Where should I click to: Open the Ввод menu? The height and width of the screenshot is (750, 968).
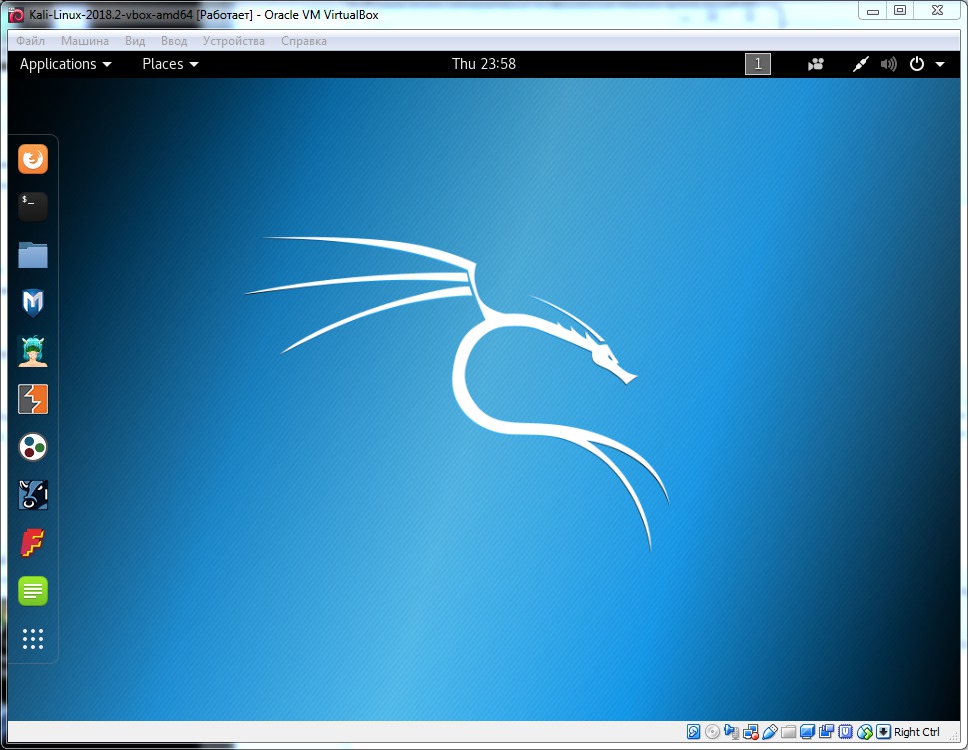coord(173,41)
